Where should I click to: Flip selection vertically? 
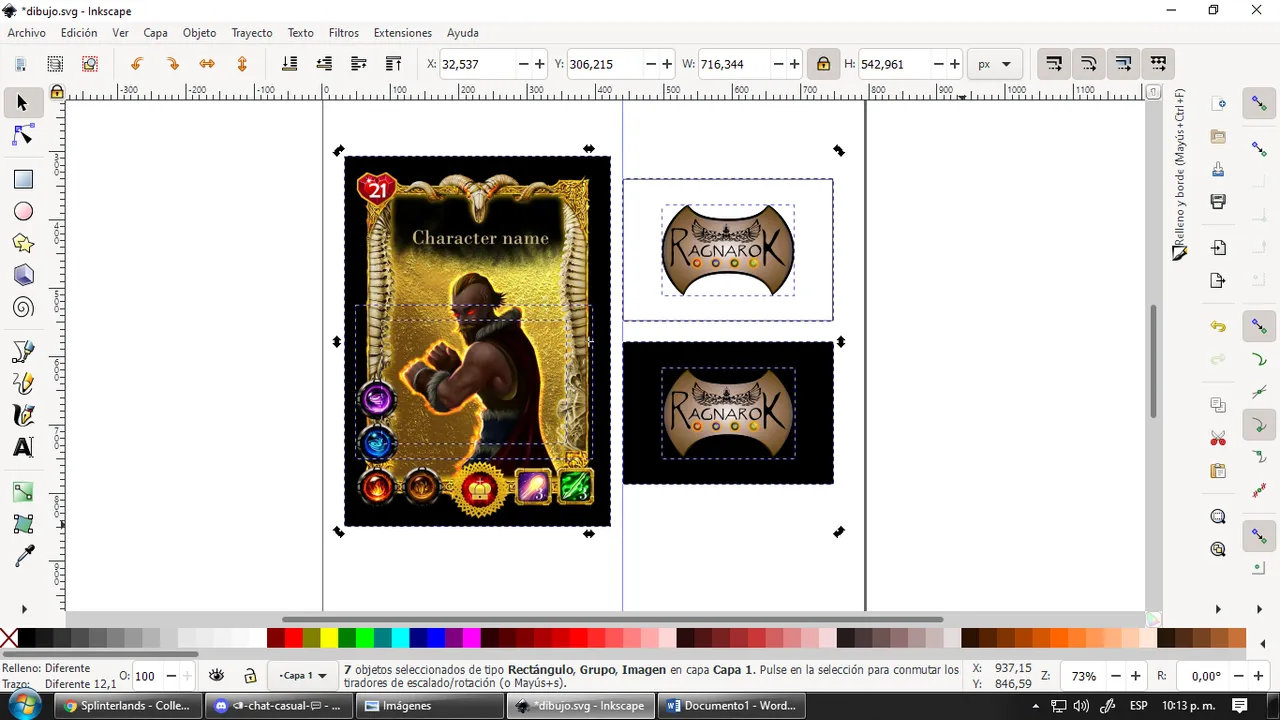241,64
